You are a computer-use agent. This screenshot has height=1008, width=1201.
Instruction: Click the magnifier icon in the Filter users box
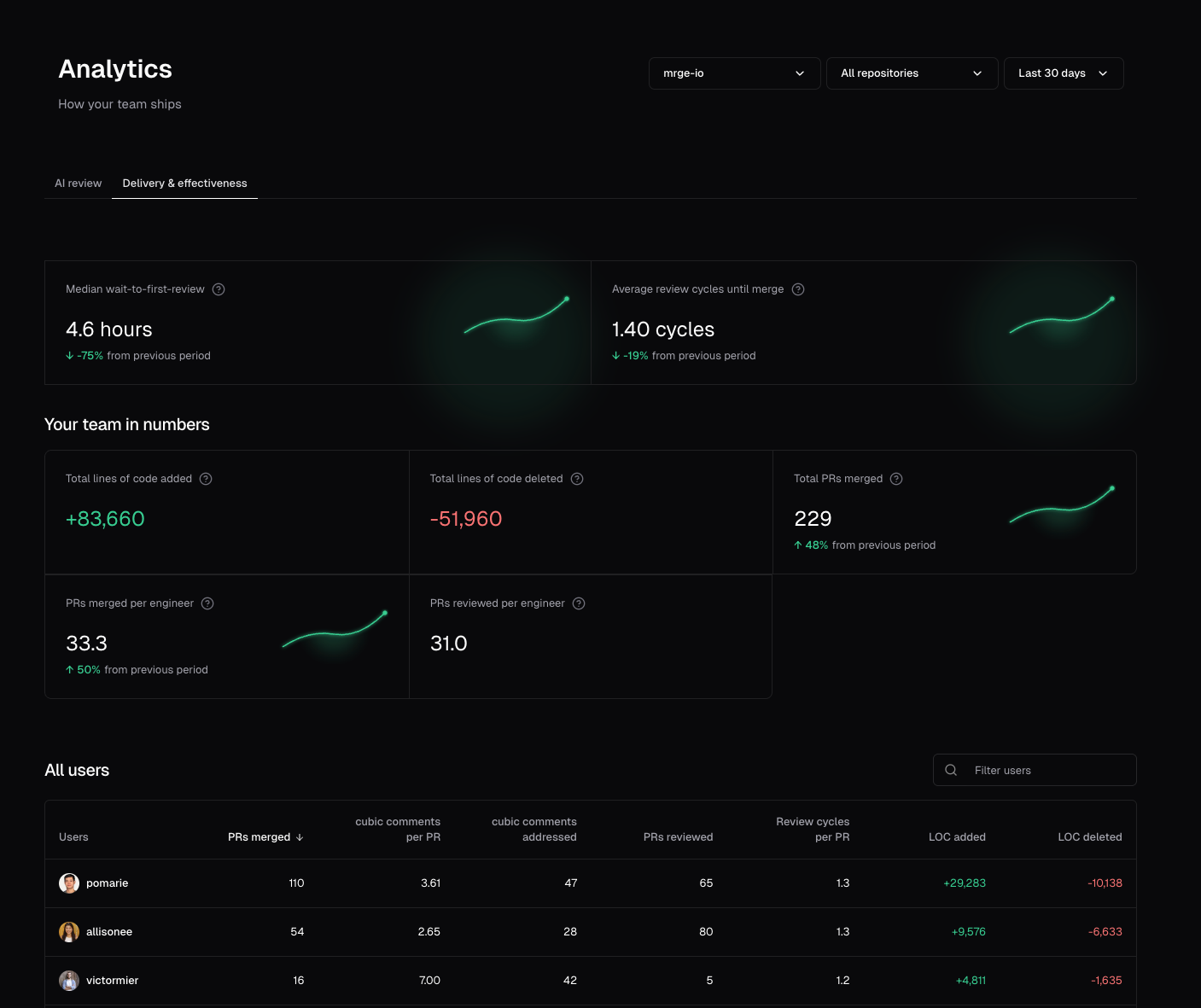(x=950, y=770)
